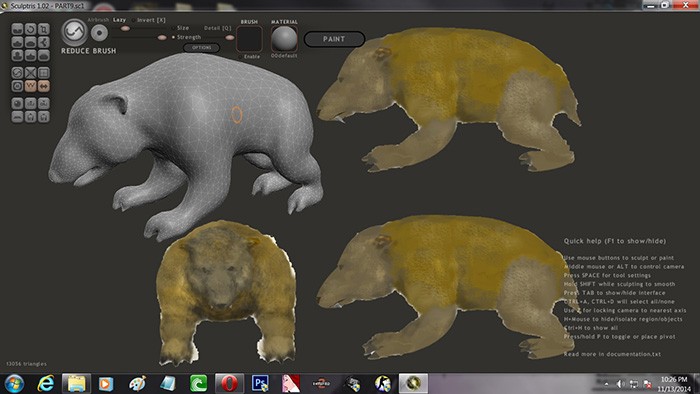Open the Windows Start button
Screen dimensions: 700x394
[x=15, y=383]
